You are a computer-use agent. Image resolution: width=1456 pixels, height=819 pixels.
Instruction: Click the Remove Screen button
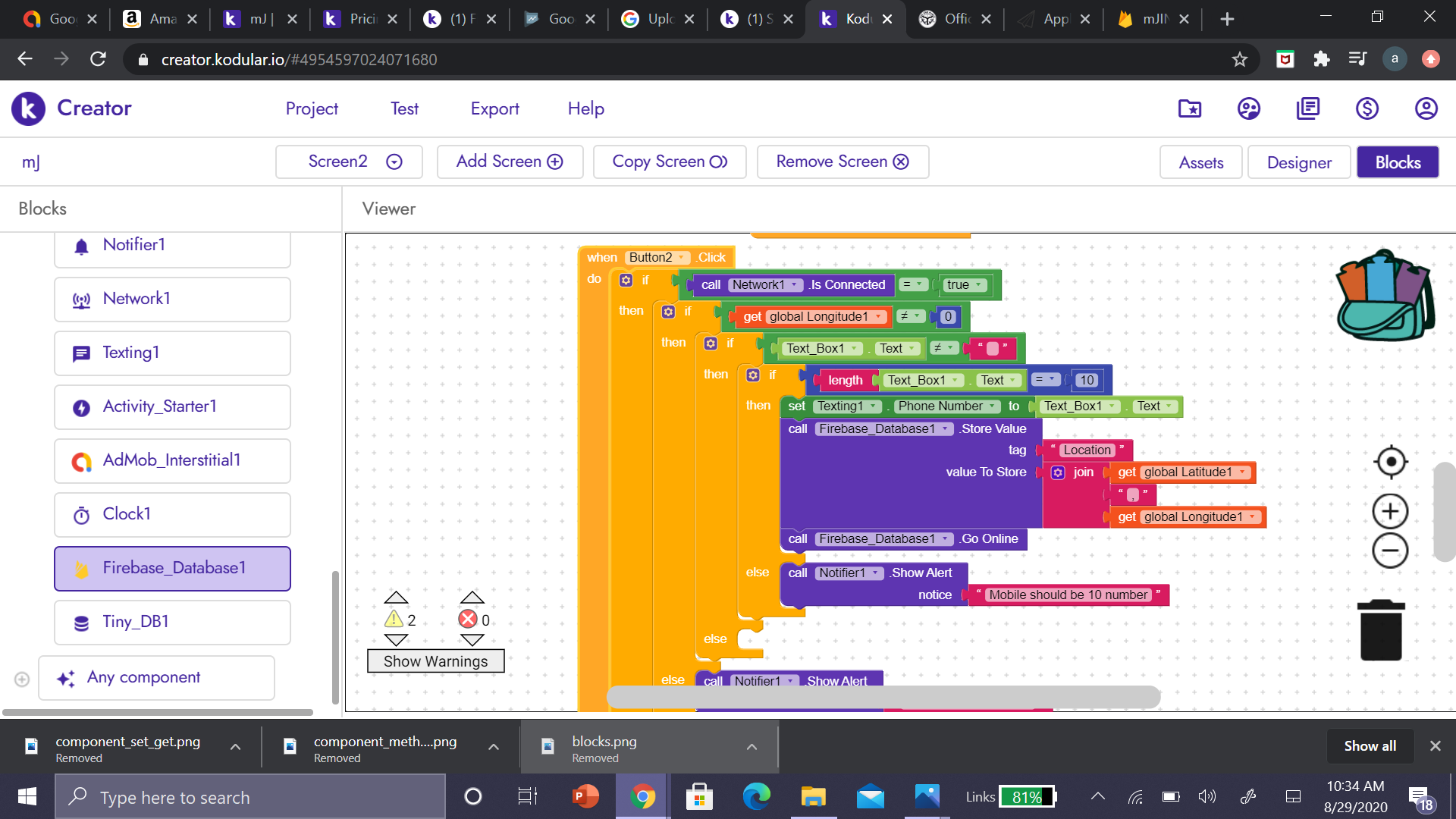pos(843,162)
